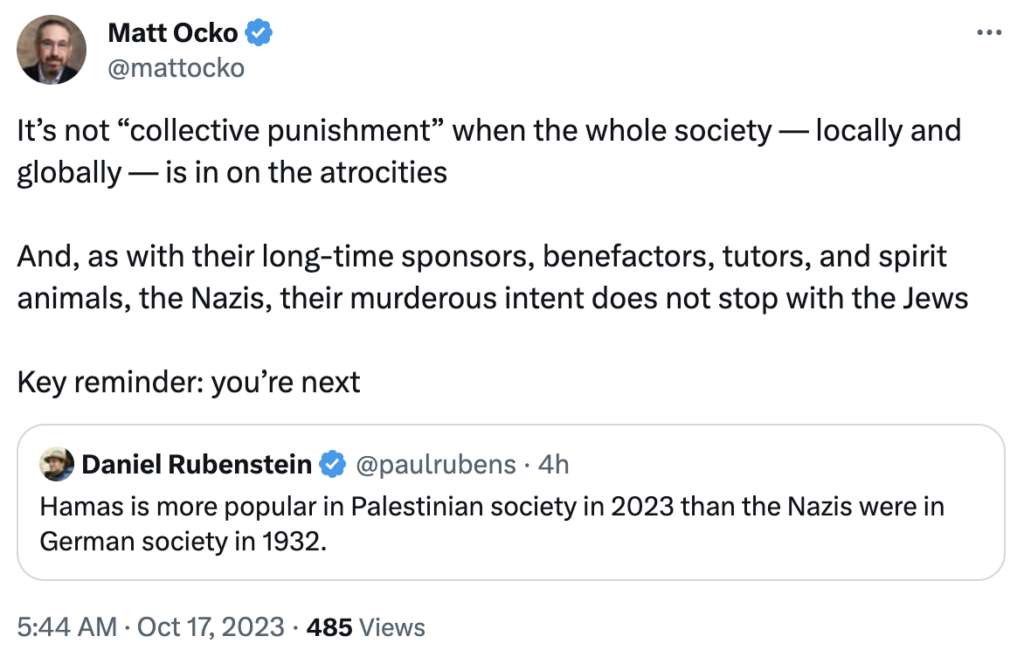
Task: Visit the @mattocko handle
Action: 175,67
